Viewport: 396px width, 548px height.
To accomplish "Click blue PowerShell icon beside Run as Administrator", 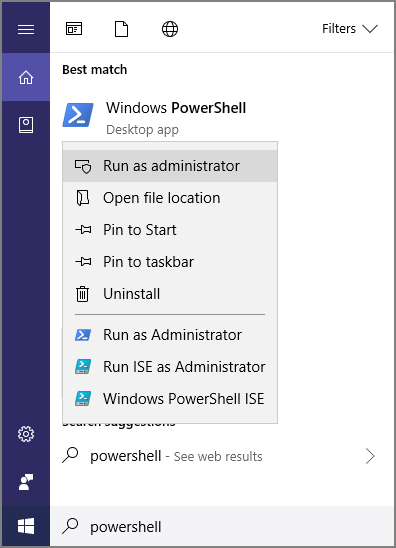I will click(x=83, y=335).
